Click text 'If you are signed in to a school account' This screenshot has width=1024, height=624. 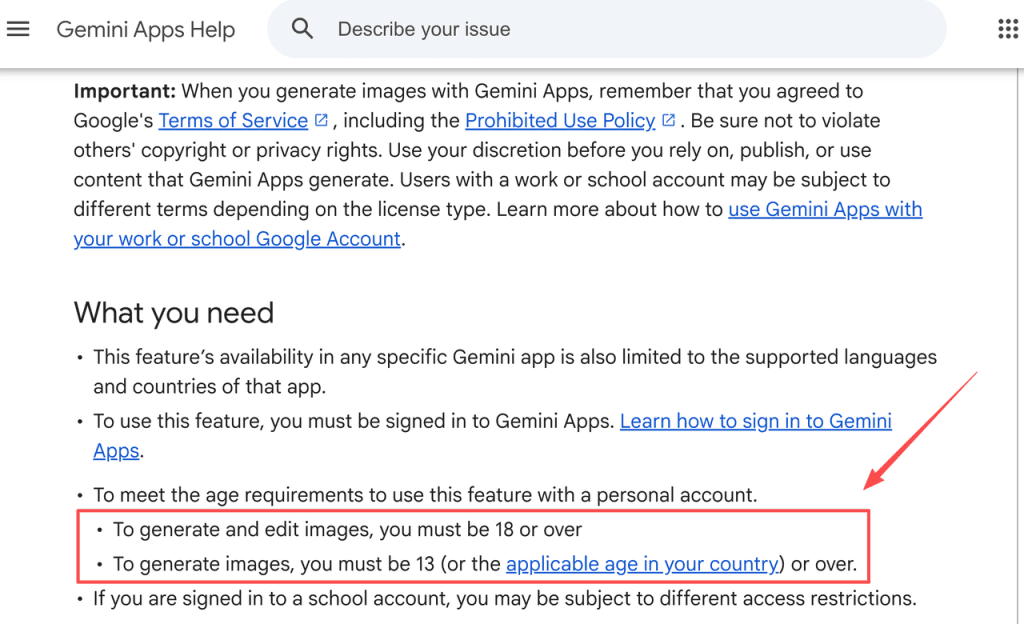click(x=272, y=599)
